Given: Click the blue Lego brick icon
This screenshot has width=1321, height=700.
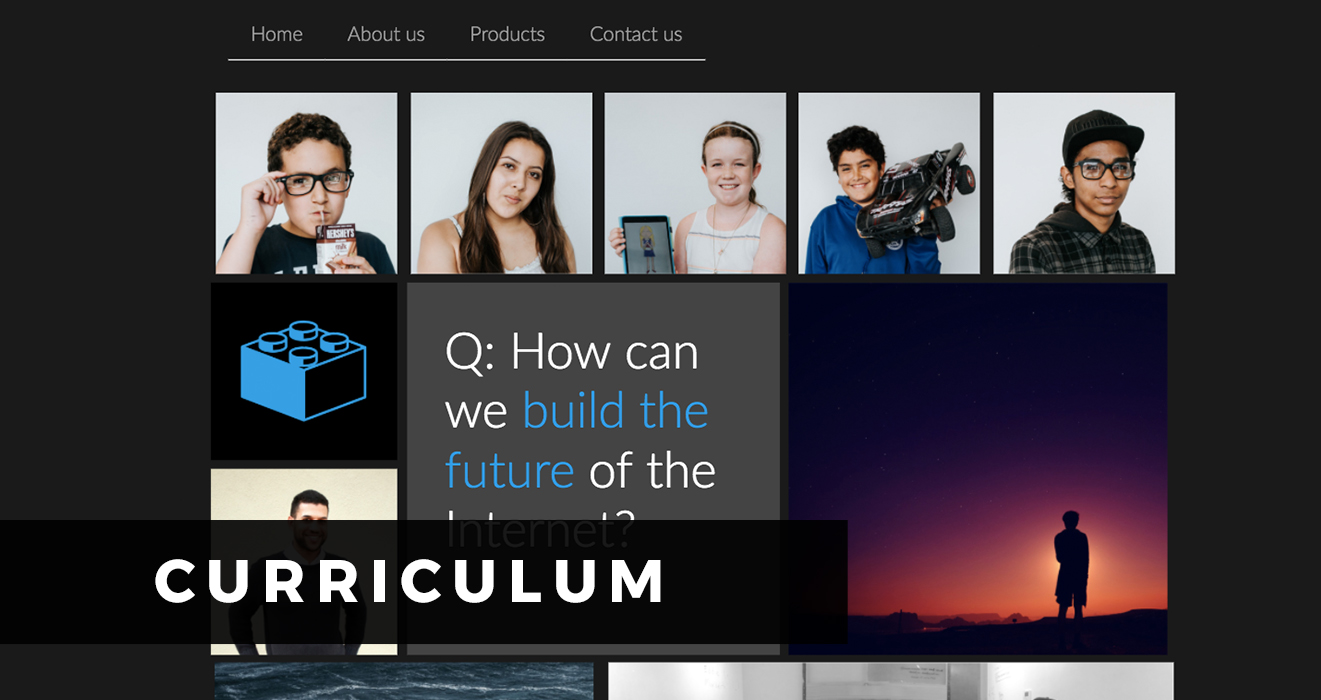Looking at the screenshot, I should point(303,371).
